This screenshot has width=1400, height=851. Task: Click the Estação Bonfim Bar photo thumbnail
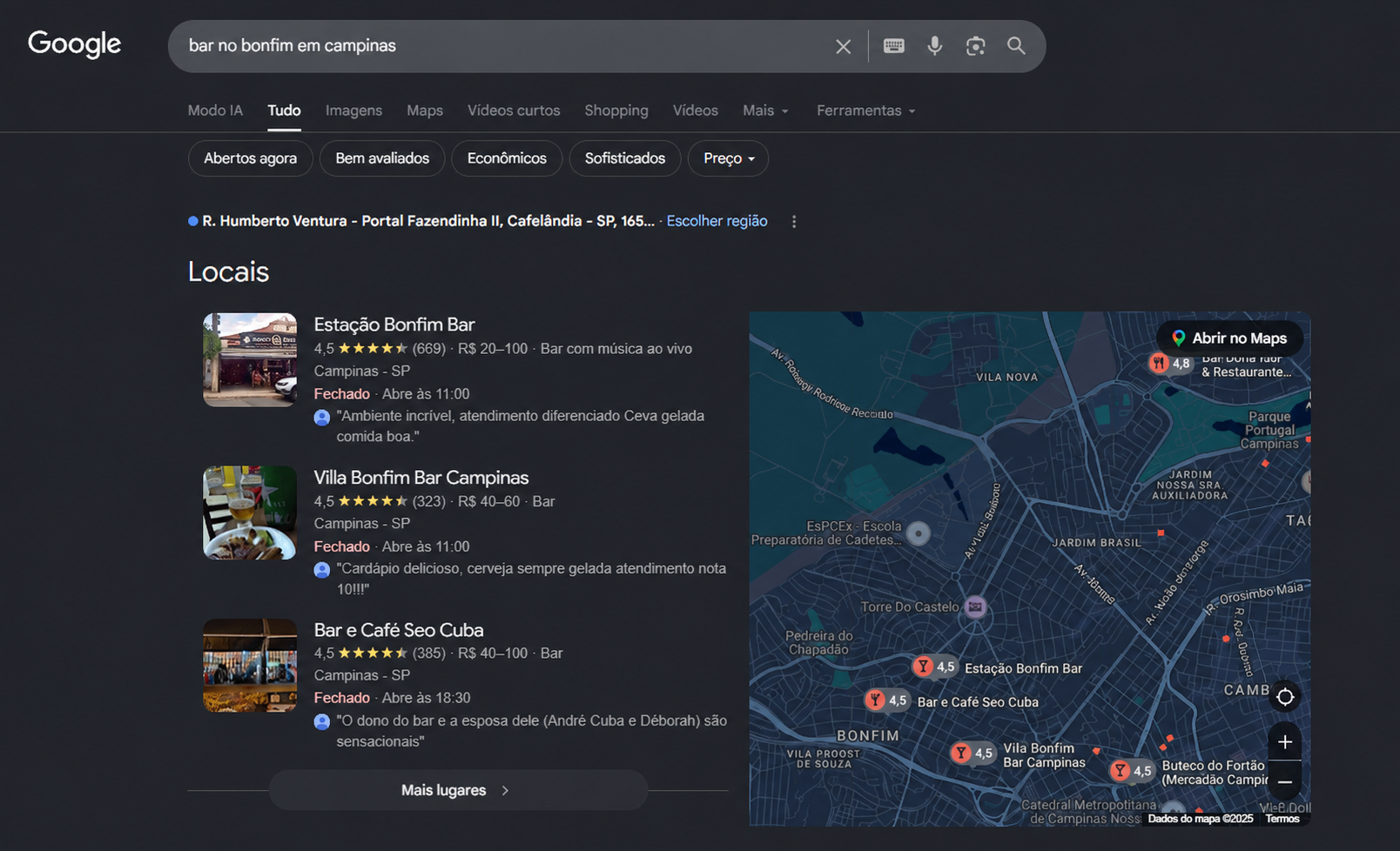coord(250,360)
